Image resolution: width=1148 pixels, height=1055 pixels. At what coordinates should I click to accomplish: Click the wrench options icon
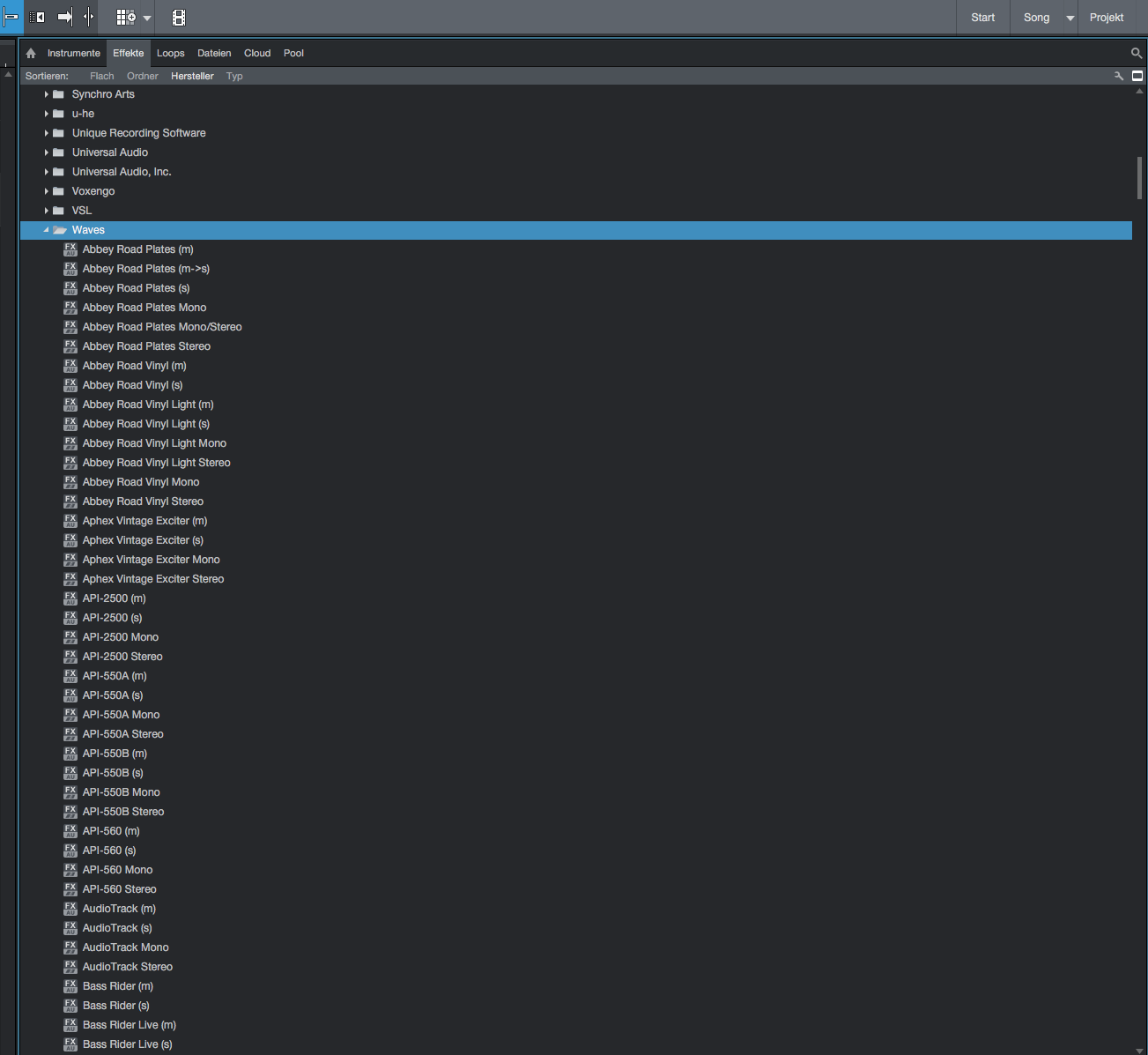tap(1119, 77)
